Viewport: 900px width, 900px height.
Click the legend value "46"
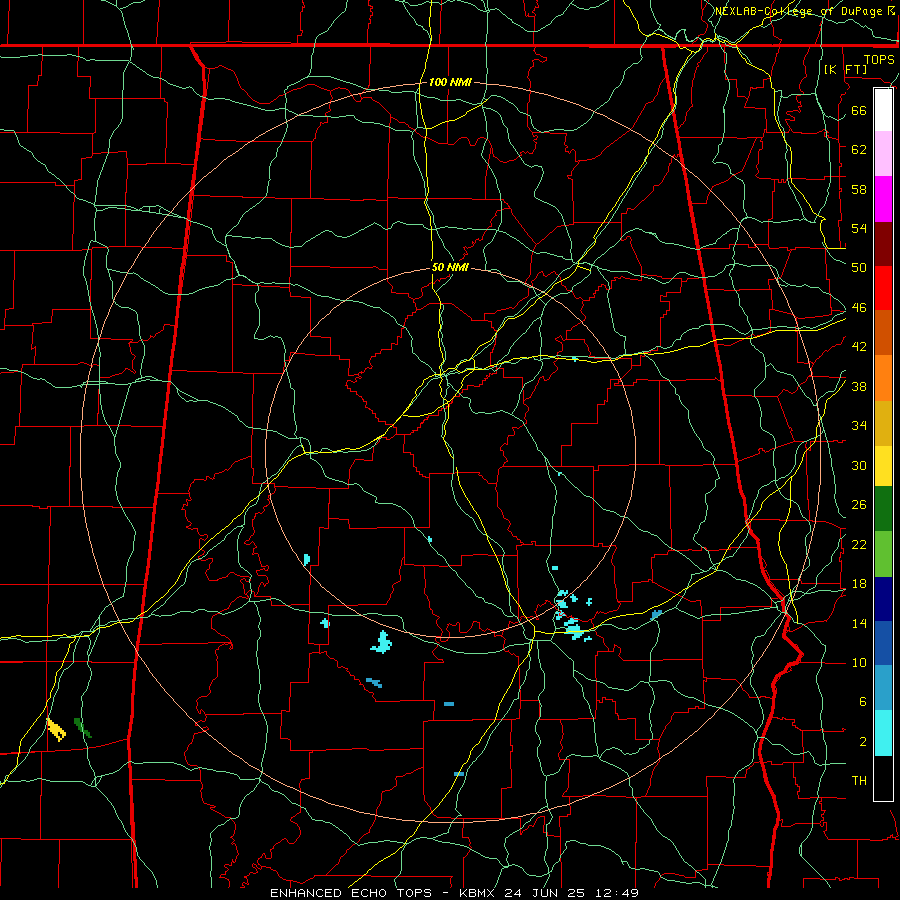point(859,308)
